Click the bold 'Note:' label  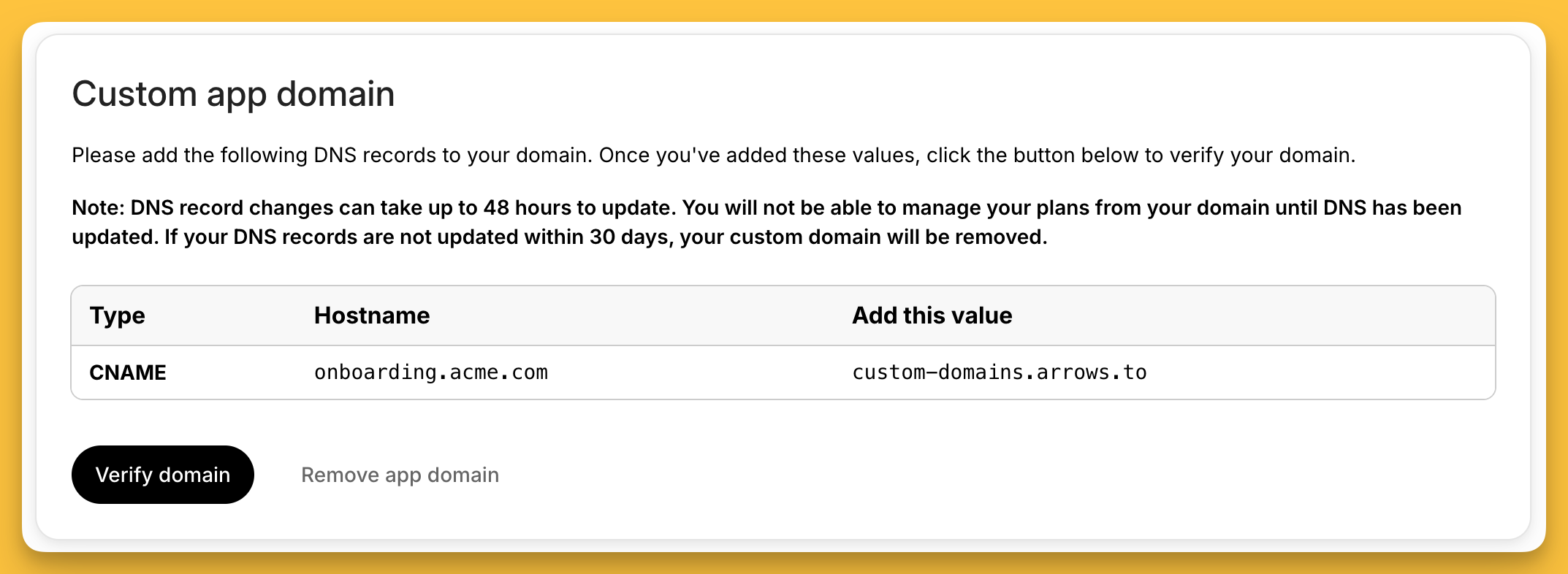(x=98, y=208)
